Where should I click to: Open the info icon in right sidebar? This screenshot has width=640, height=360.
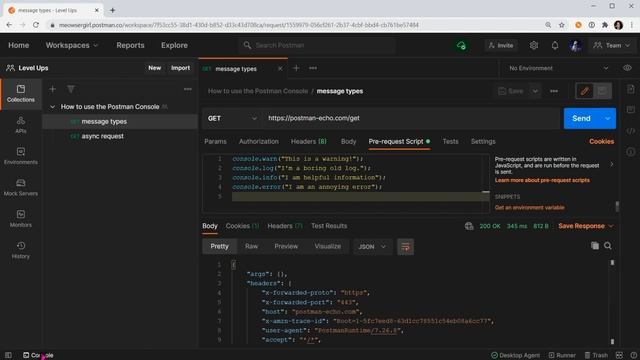click(631, 152)
